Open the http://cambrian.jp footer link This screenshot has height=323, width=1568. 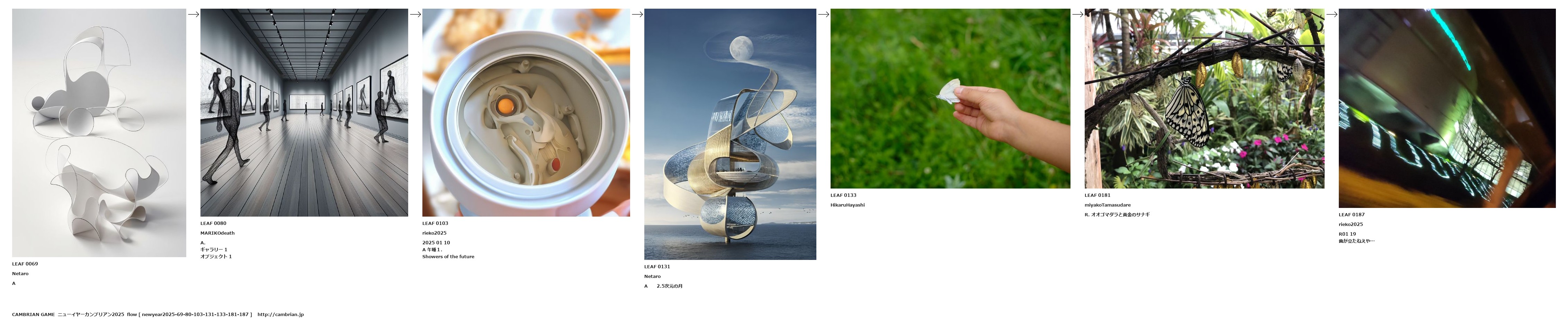tap(281, 314)
